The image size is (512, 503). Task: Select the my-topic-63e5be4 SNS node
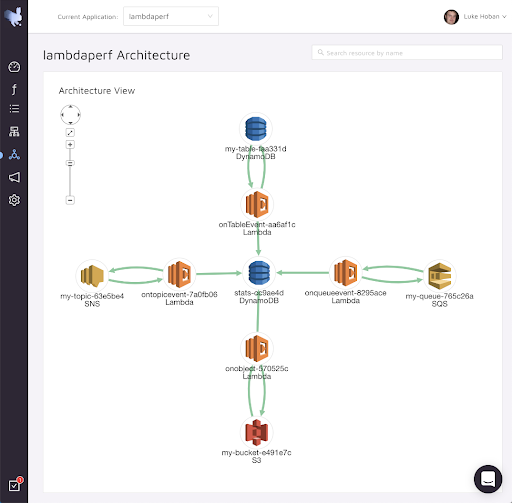pos(92,276)
